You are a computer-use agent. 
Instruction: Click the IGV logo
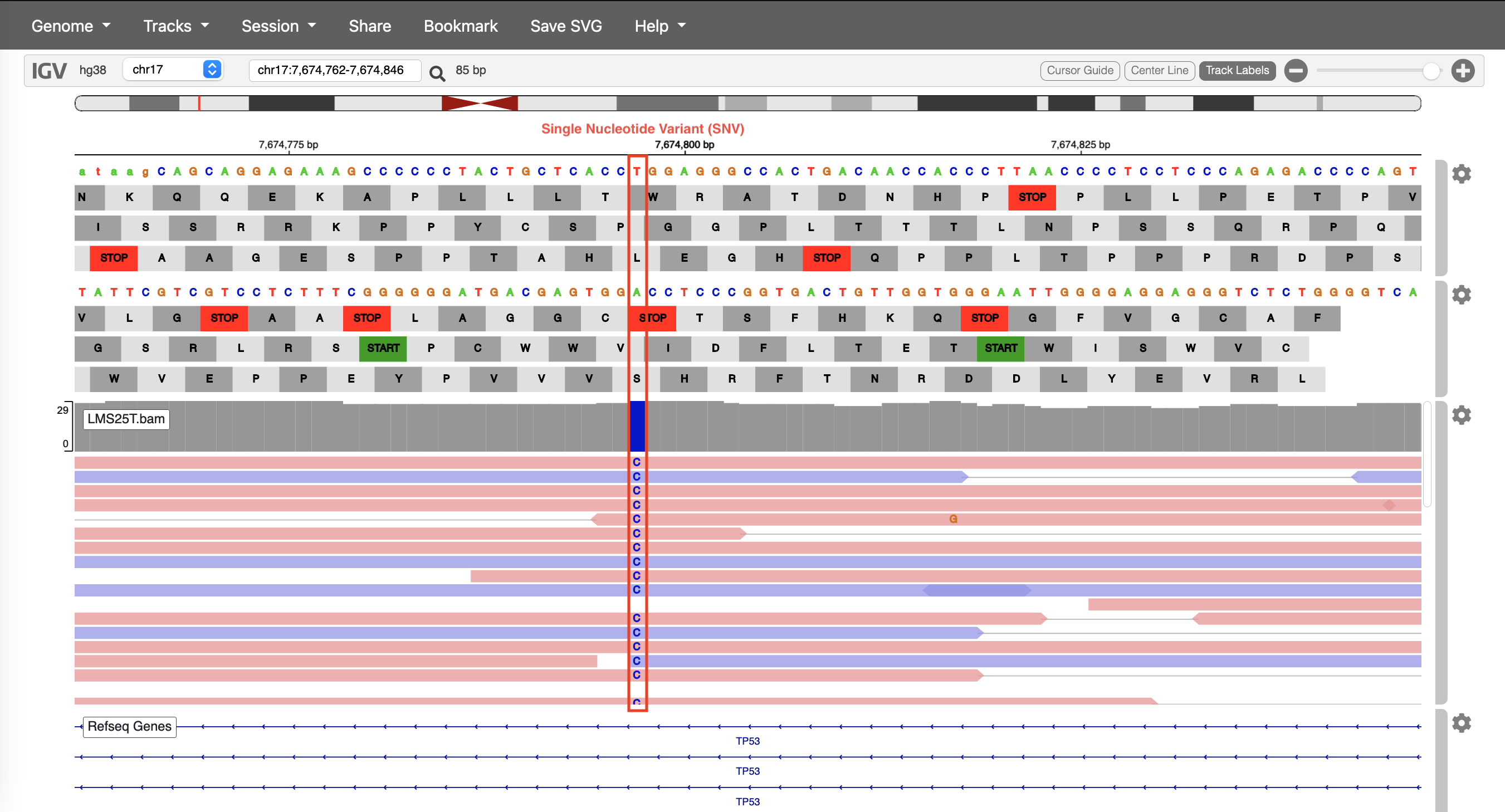[x=49, y=71]
